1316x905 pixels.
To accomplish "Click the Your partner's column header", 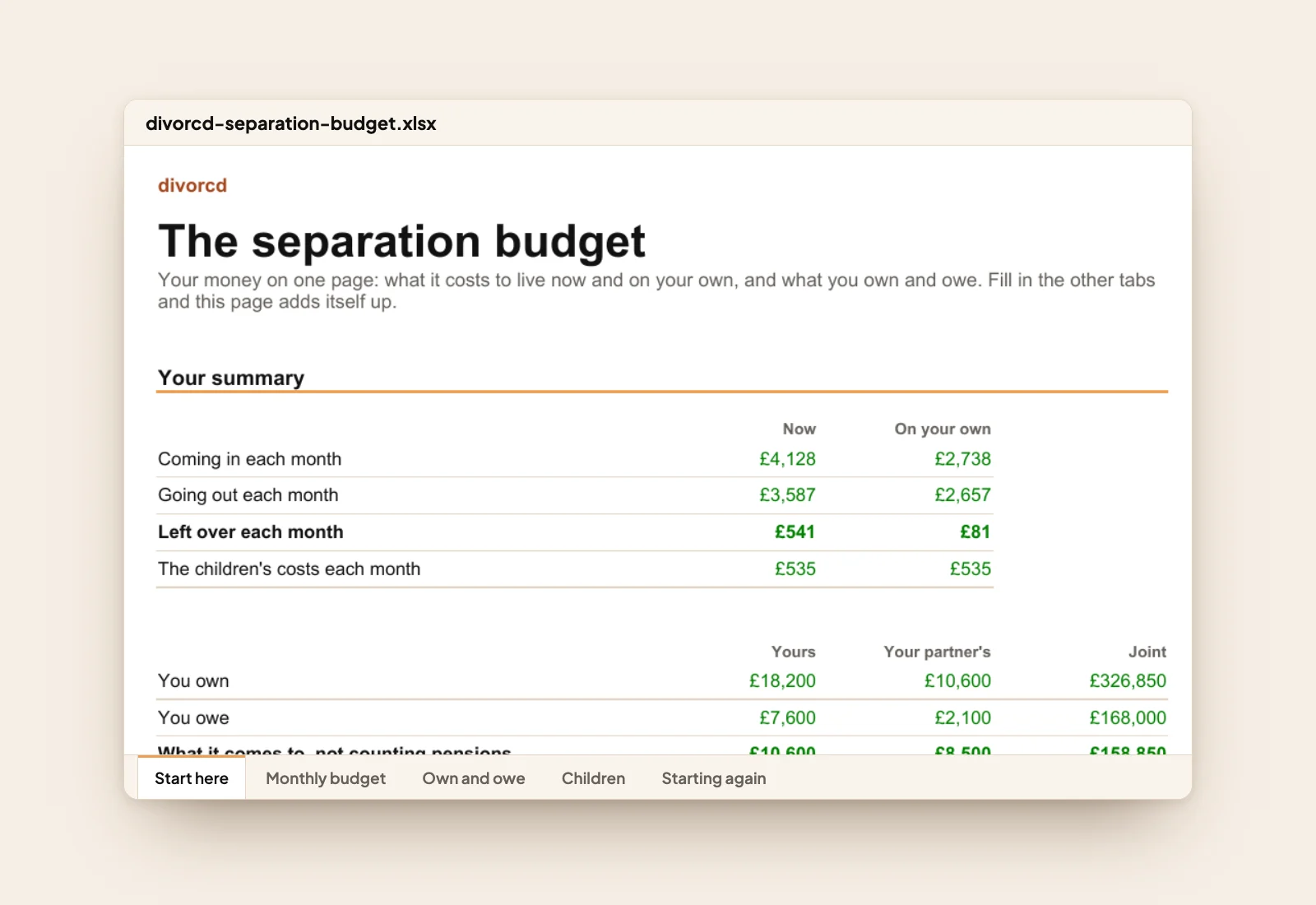I will click(x=937, y=652).
